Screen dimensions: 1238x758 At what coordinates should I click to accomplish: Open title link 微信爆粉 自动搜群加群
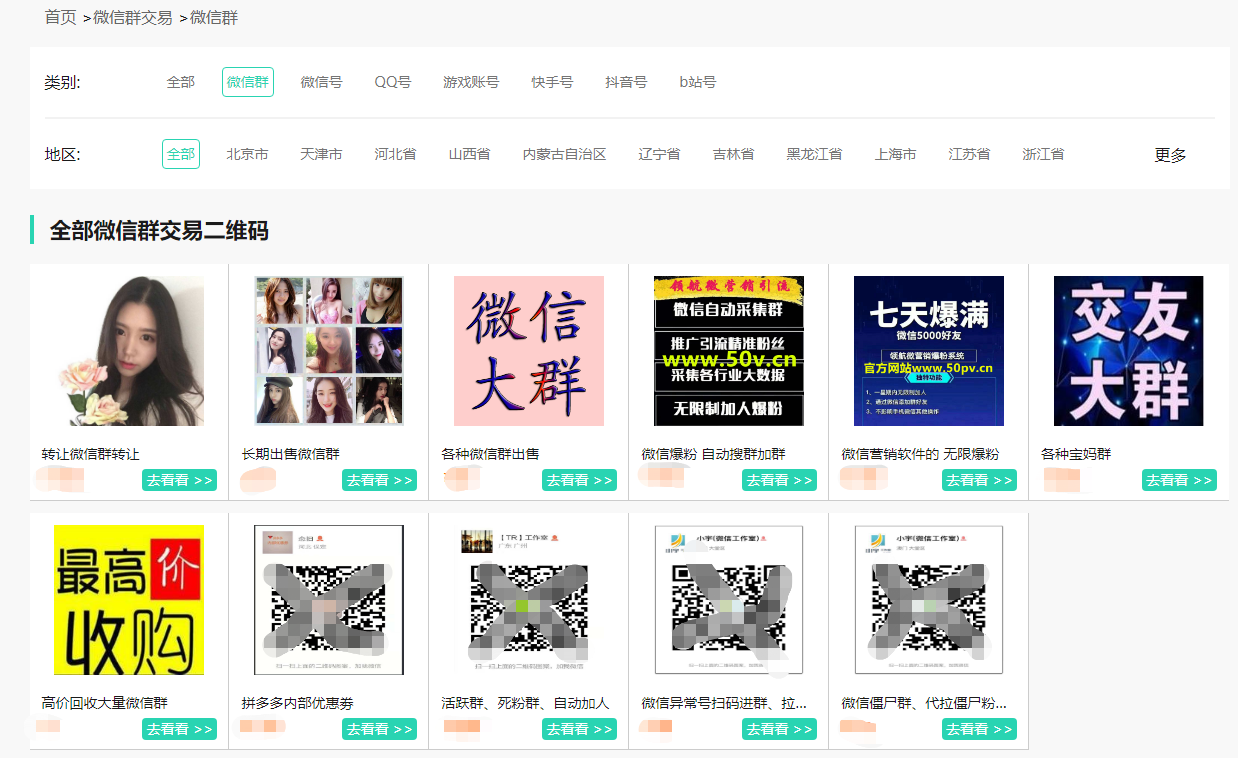tap(714, 454)
